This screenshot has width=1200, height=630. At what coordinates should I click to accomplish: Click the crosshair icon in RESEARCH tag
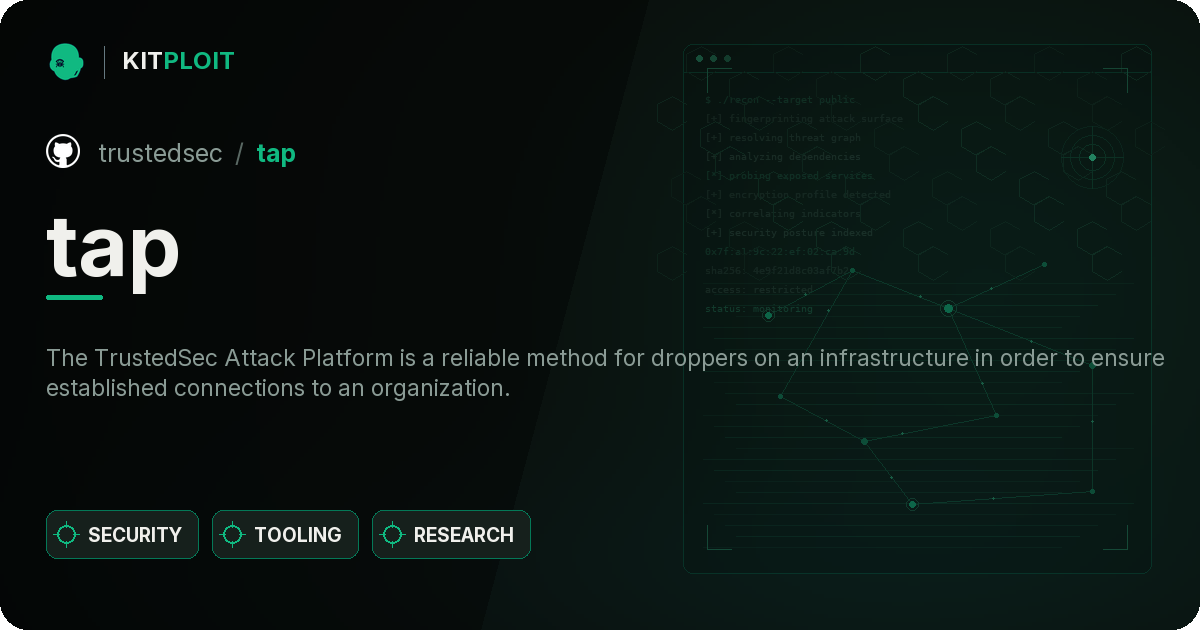tap(393, 535)
